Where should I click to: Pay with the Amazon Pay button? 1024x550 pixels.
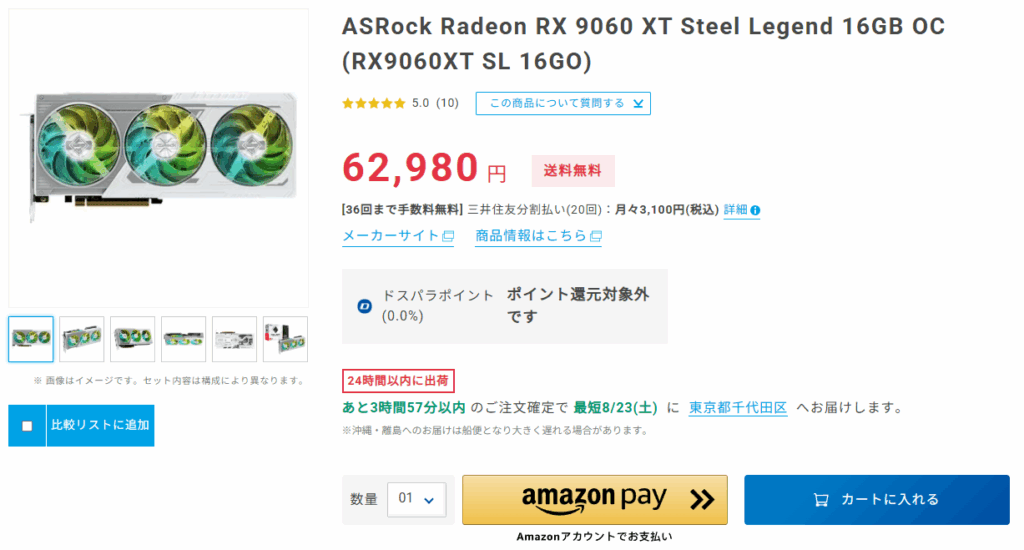coord(595,500)
